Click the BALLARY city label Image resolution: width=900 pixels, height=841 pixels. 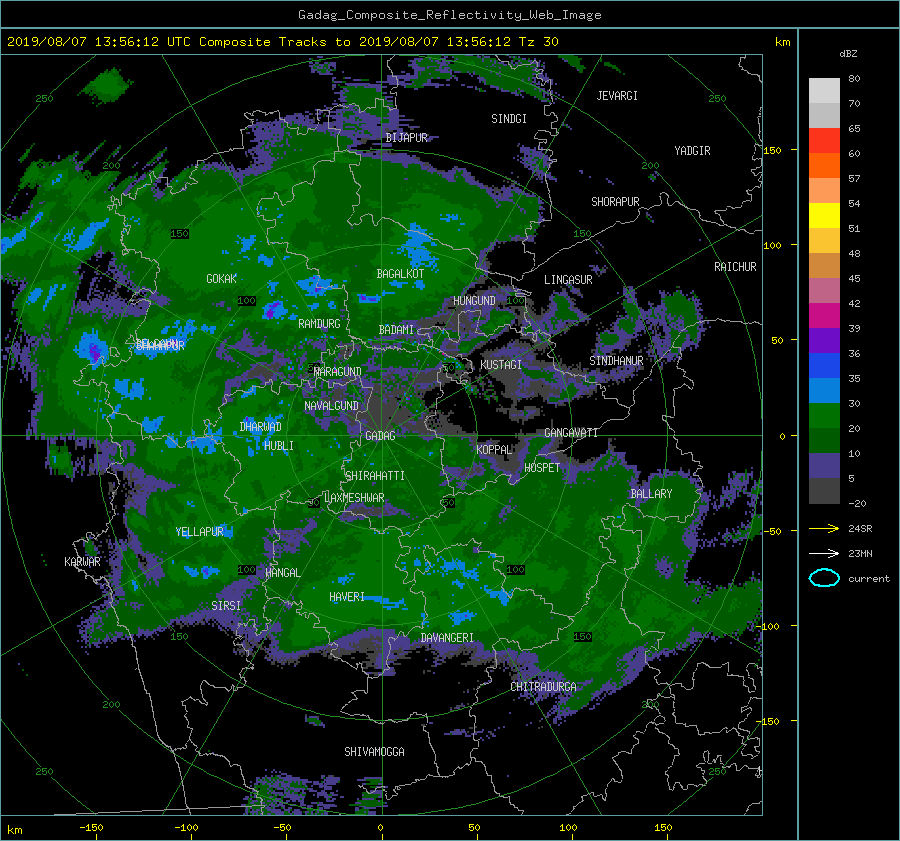point(651,494)
